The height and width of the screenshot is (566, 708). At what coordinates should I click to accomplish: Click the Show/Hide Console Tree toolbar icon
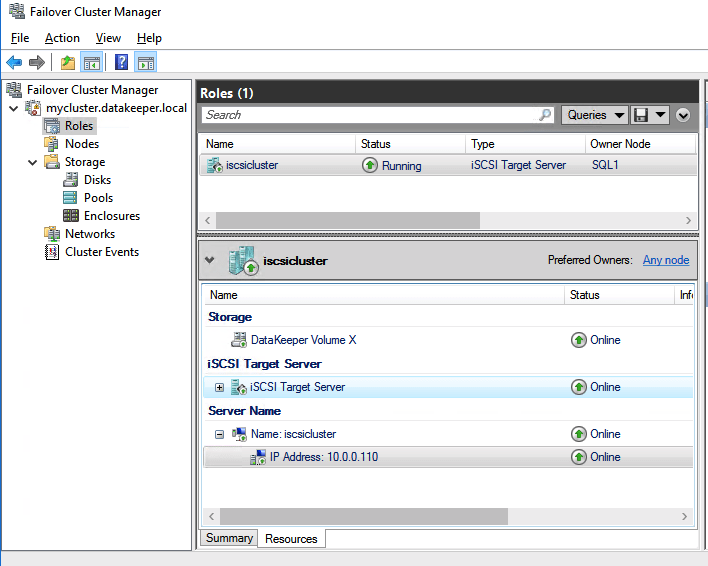pos(92,63)
